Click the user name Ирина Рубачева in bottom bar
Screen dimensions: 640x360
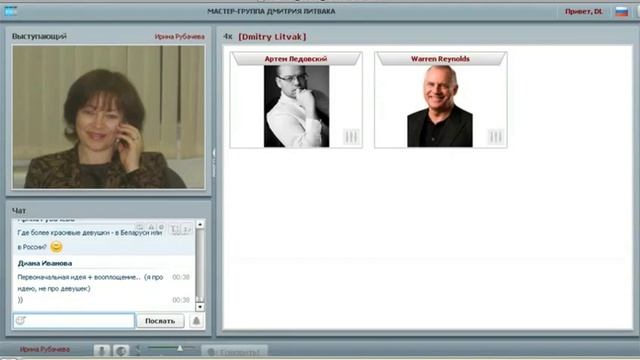click(45, 349)
